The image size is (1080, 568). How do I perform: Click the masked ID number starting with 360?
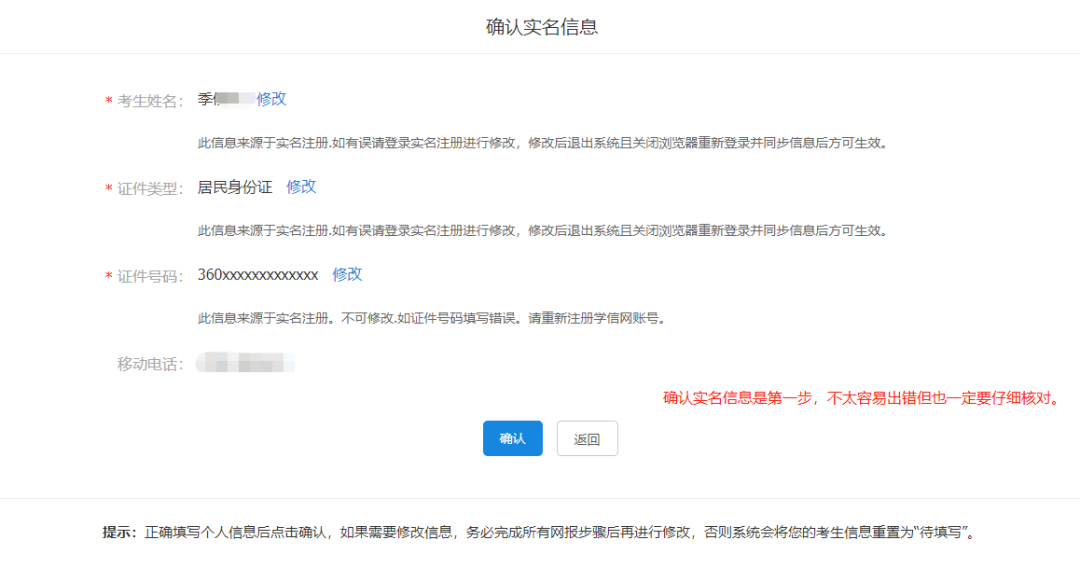click(258, 275)
